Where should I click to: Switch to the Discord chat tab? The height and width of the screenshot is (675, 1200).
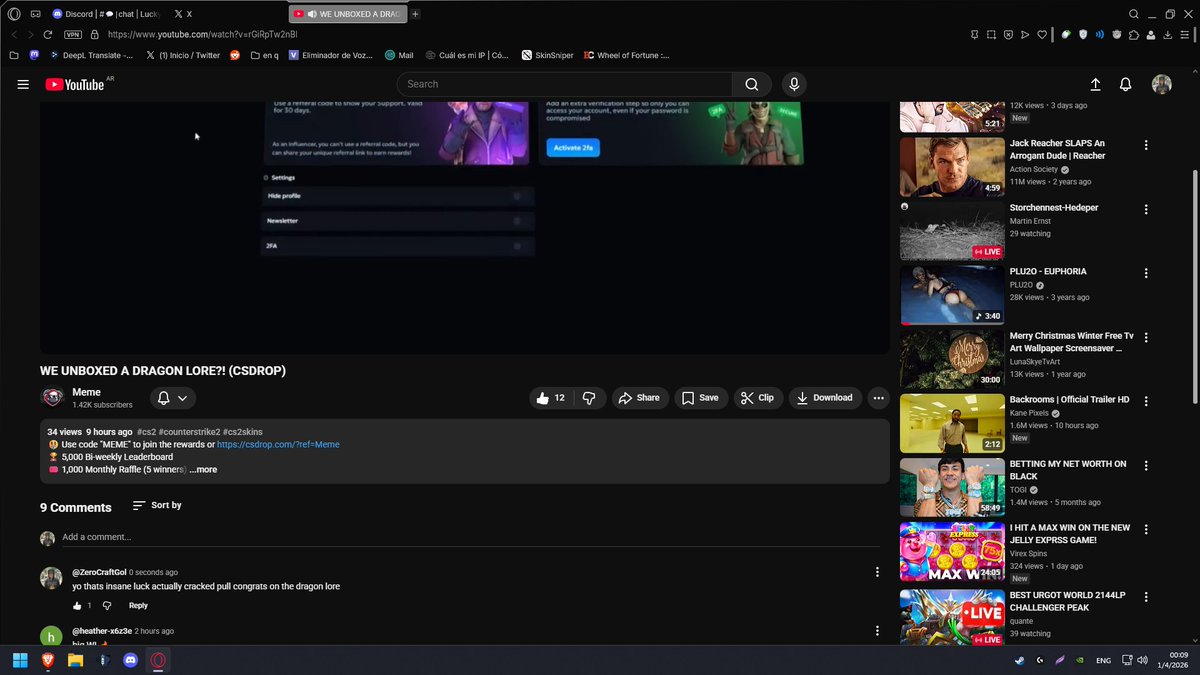tap(105, 14)
